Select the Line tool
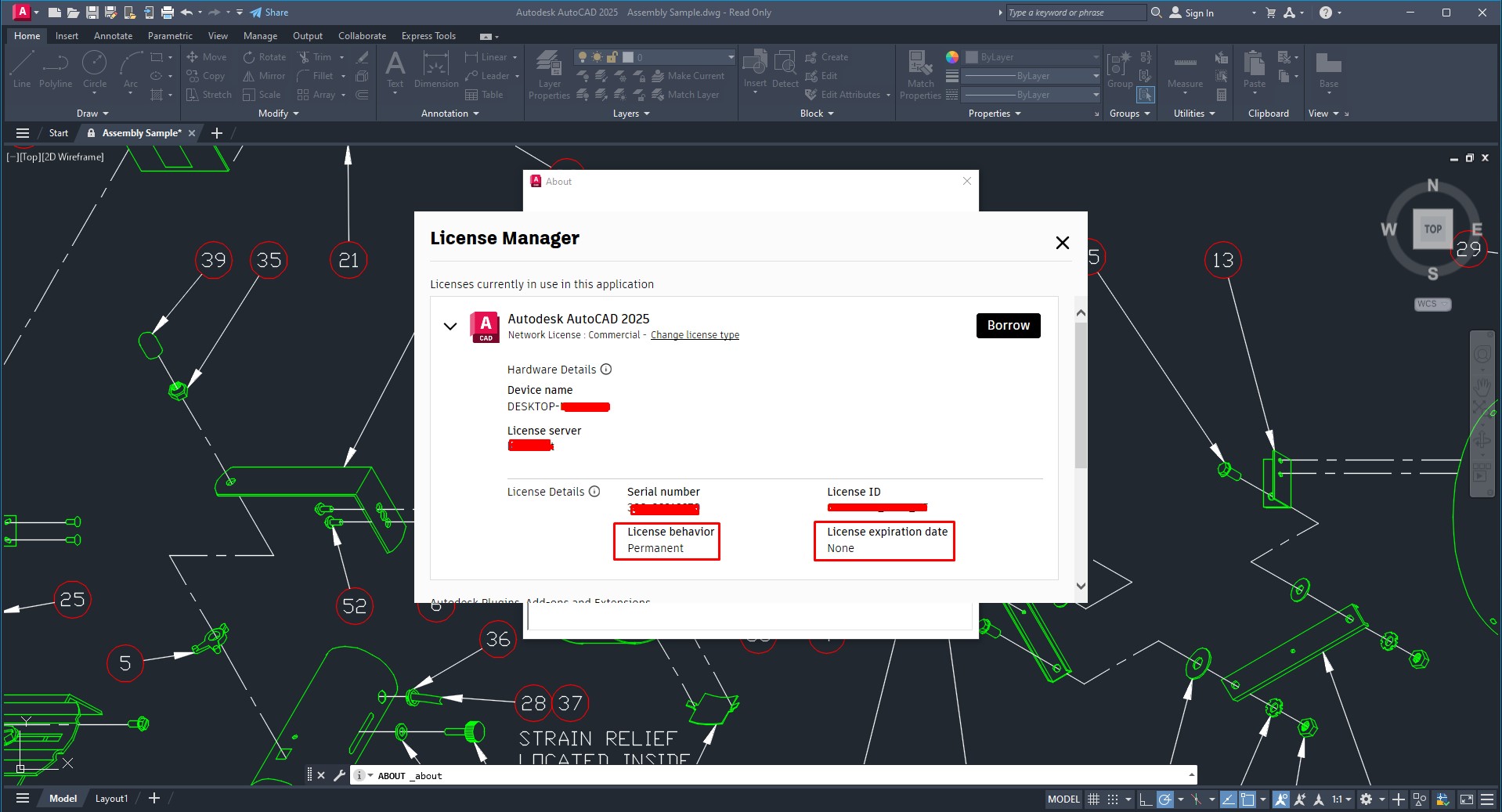This screenshot has height=812, width=1502. pyautogui.click(x=22, y=70)
